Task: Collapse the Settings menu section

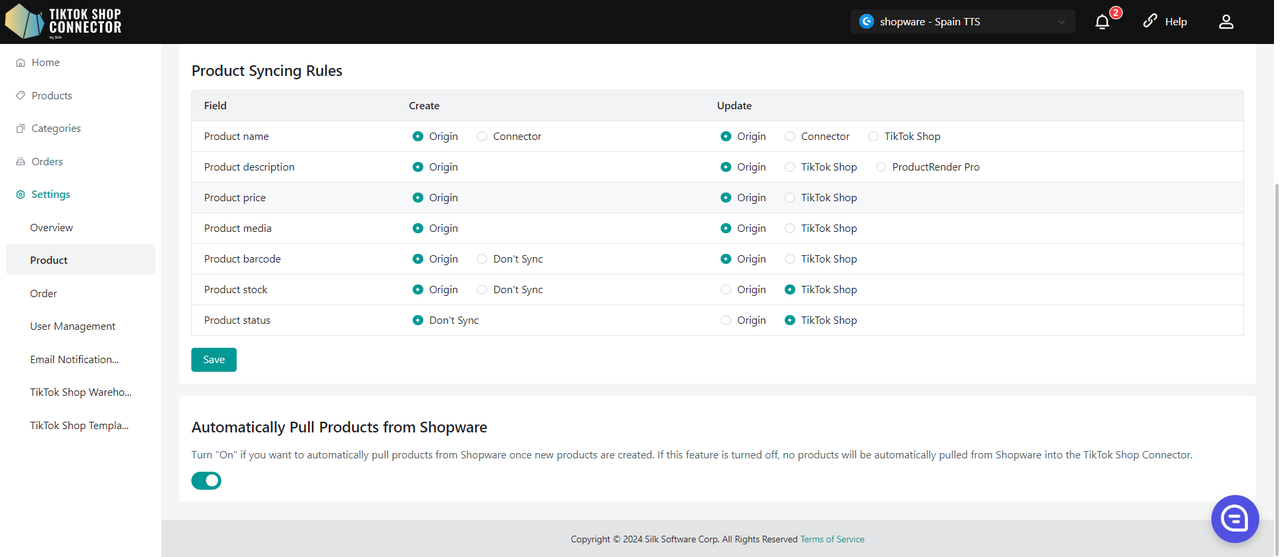Action: (50, 195)
